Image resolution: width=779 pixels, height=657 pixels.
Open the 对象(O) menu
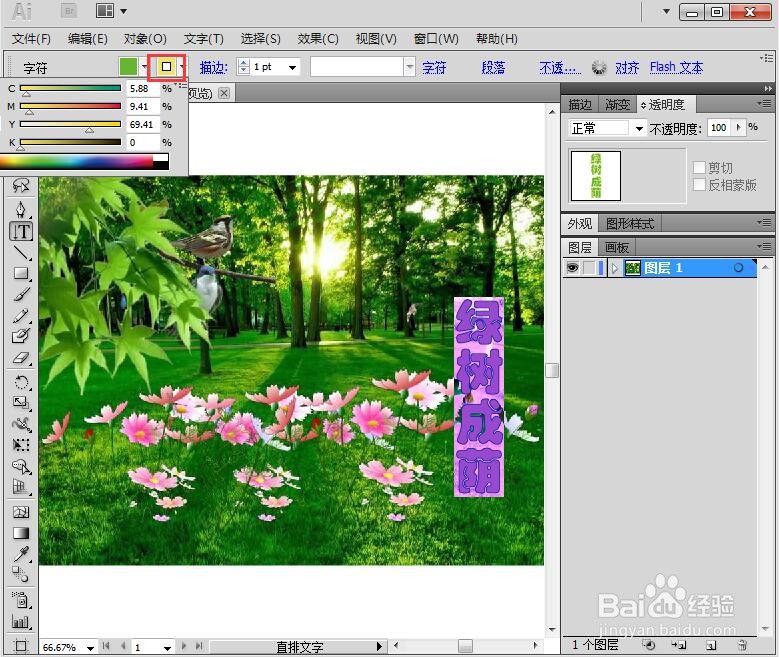146,39
